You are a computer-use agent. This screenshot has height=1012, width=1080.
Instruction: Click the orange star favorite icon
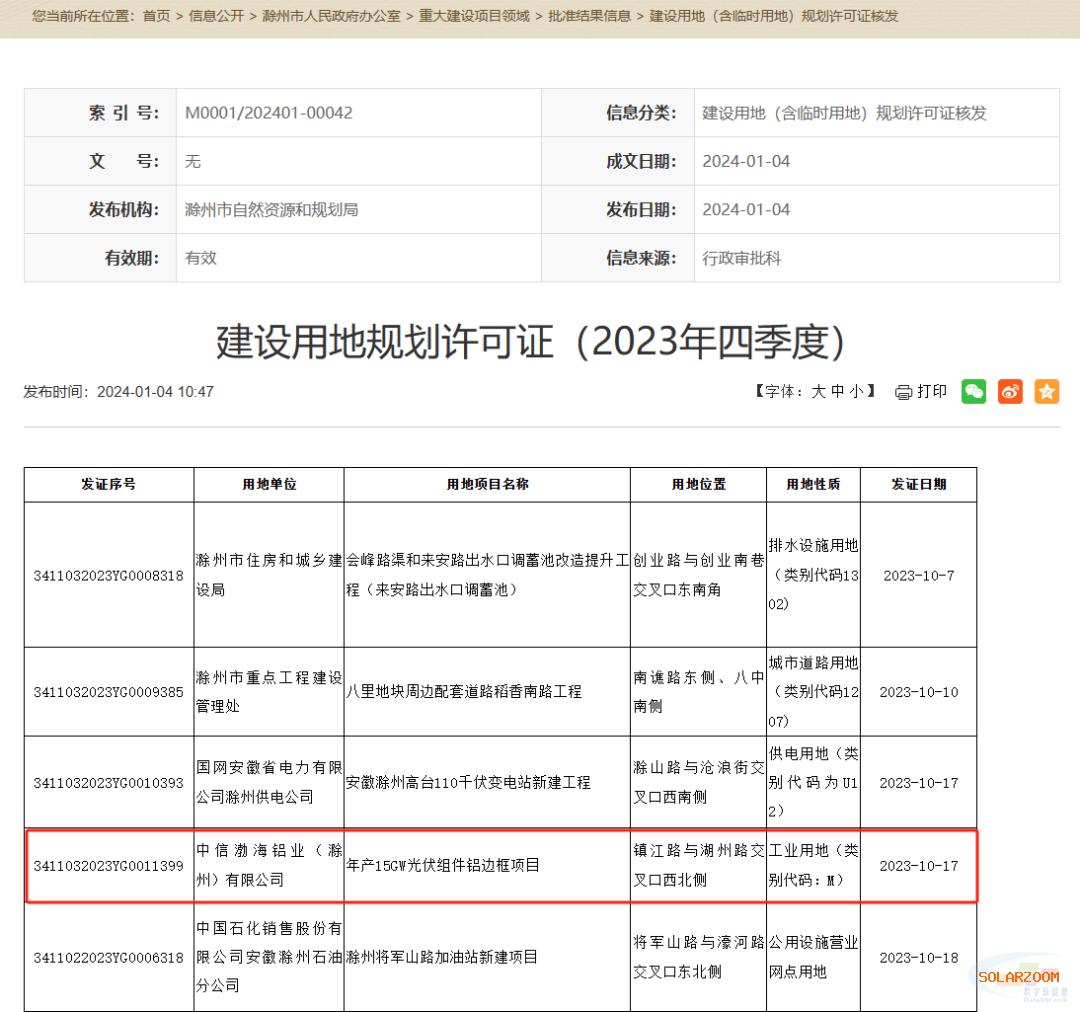(x=1047, y=392)
